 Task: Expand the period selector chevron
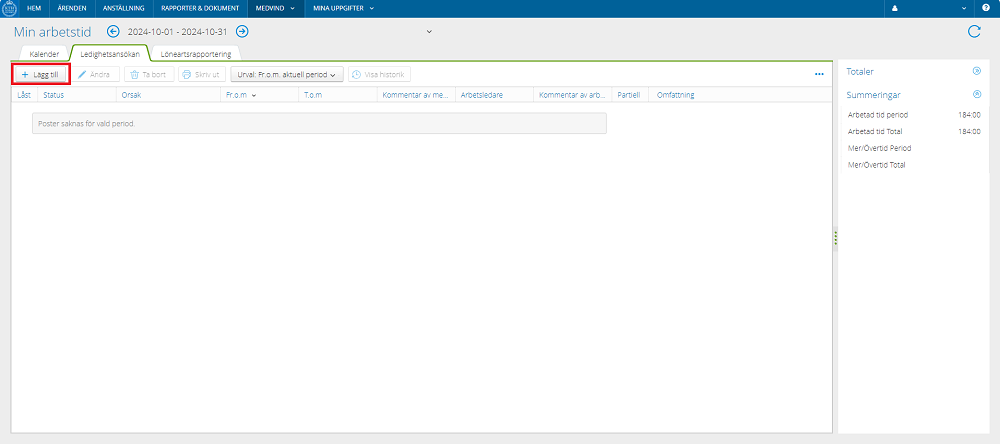click(x=429, y=31)
